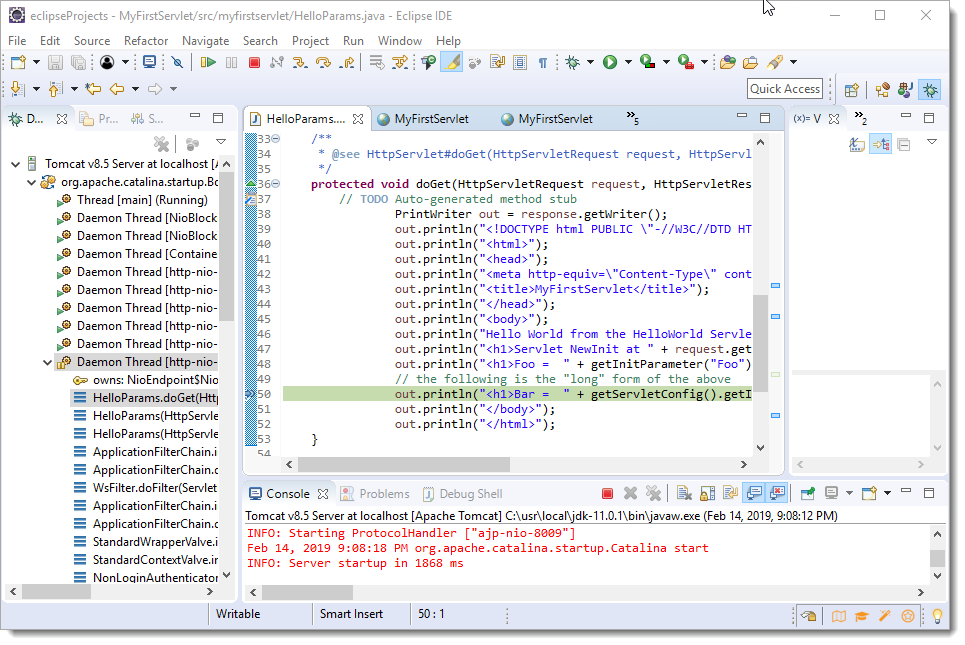This screenshot has width=965, height=645.
Task: Click line 36 collapse fold marker
Action: [276, 183]
